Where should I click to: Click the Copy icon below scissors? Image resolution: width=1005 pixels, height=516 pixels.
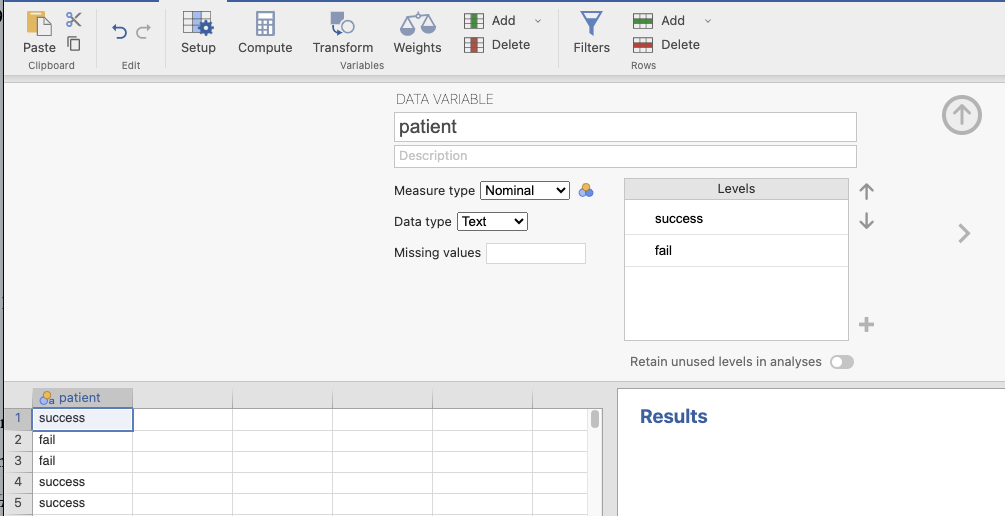click(x=74, y=43)
